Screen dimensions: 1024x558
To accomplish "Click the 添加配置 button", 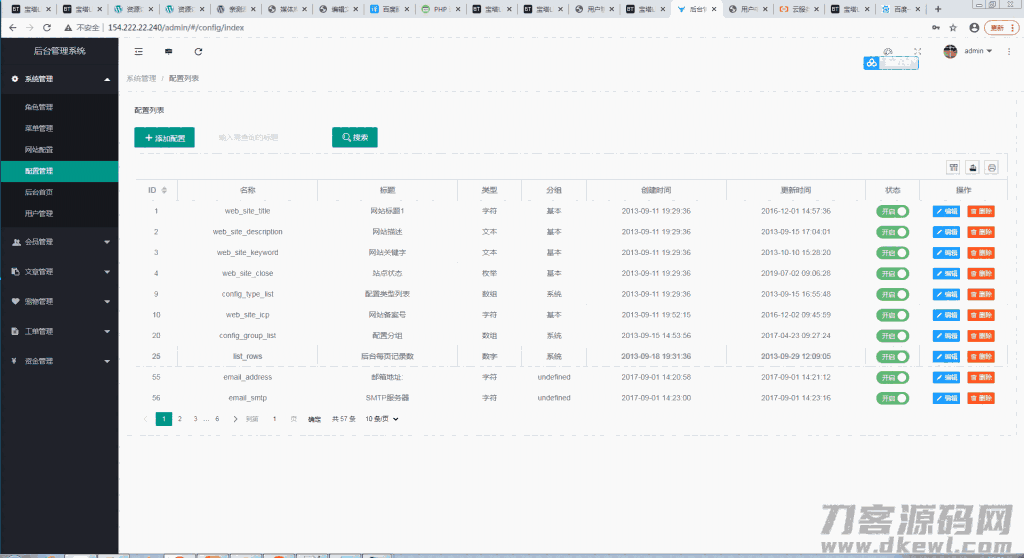I will coord(164,138).
